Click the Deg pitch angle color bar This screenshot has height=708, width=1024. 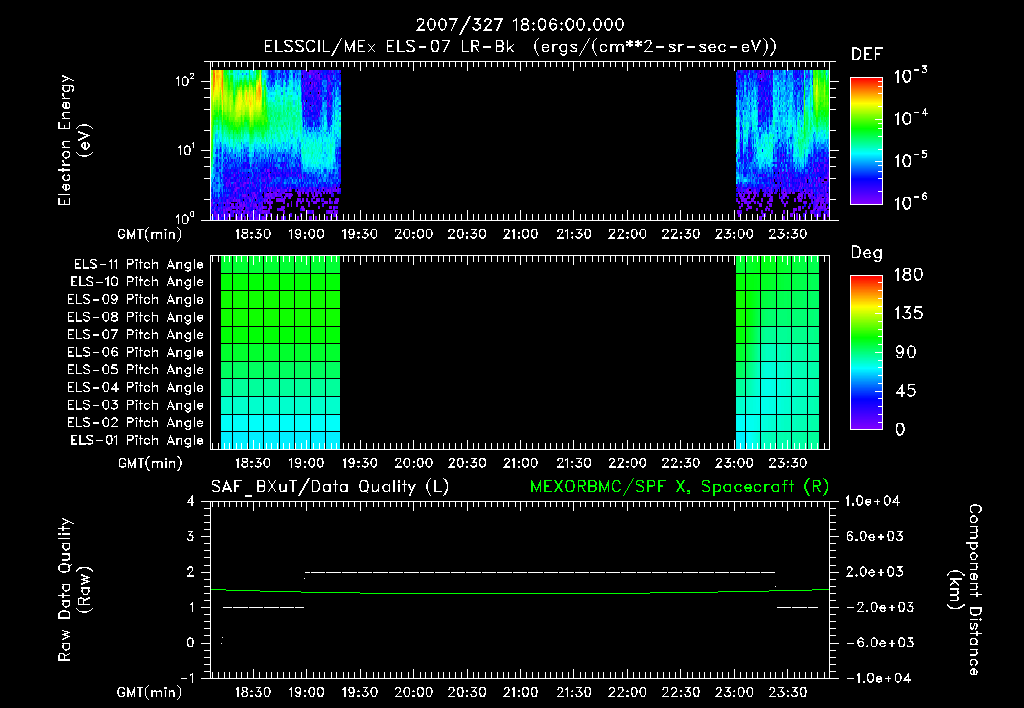click(866, 352)
